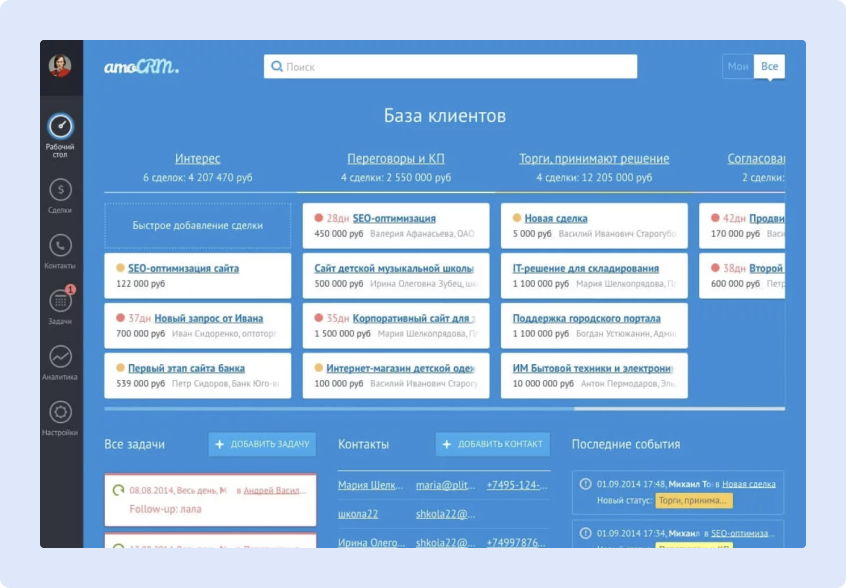Open contact Ирина Олего...
This screenshot has height=588, width=846.
371,542
